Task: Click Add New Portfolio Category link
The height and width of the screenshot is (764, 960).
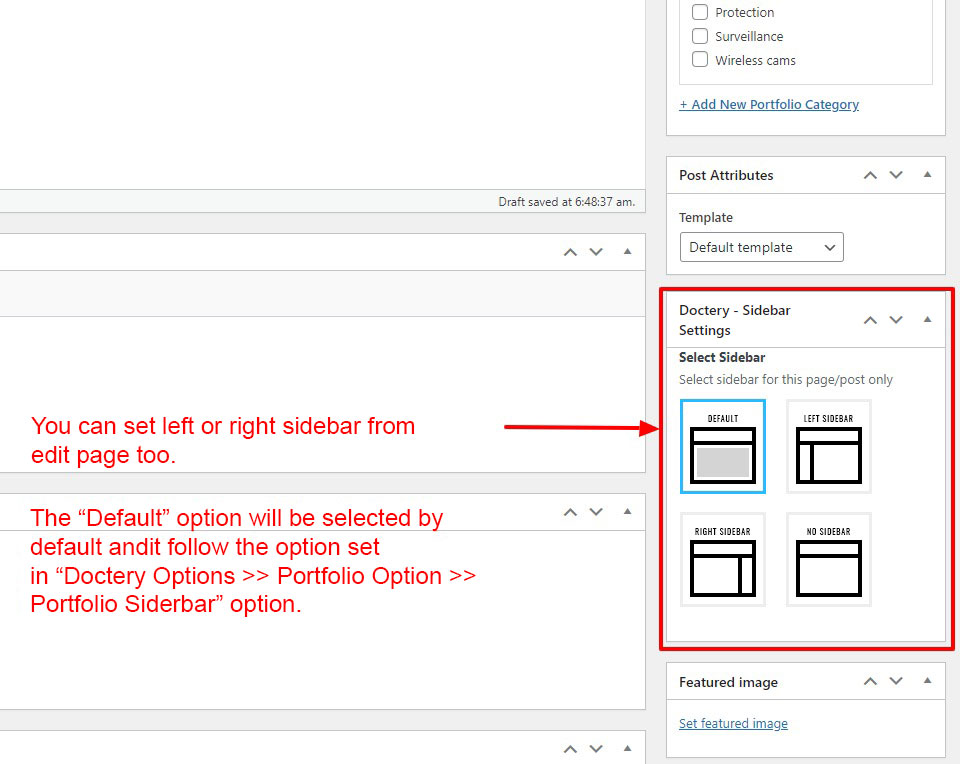Action: [768, 104]
